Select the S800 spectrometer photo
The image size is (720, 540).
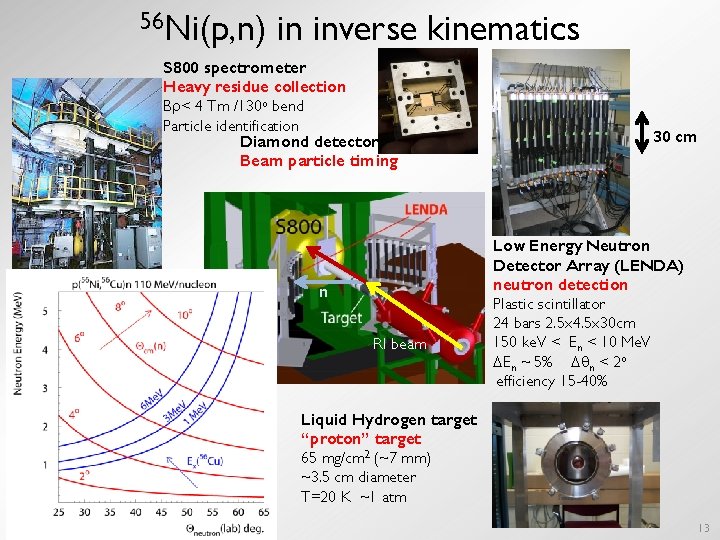click(x=87, y=173)
